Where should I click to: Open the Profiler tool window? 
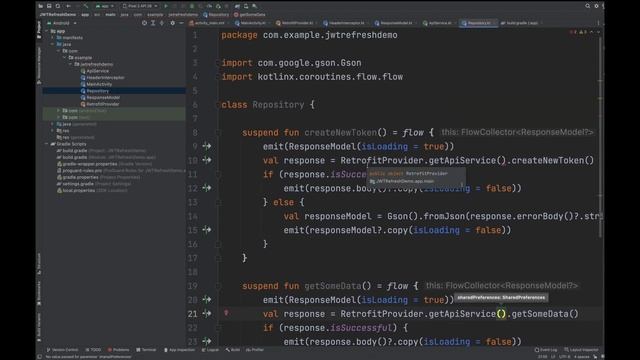click(255, 350)
